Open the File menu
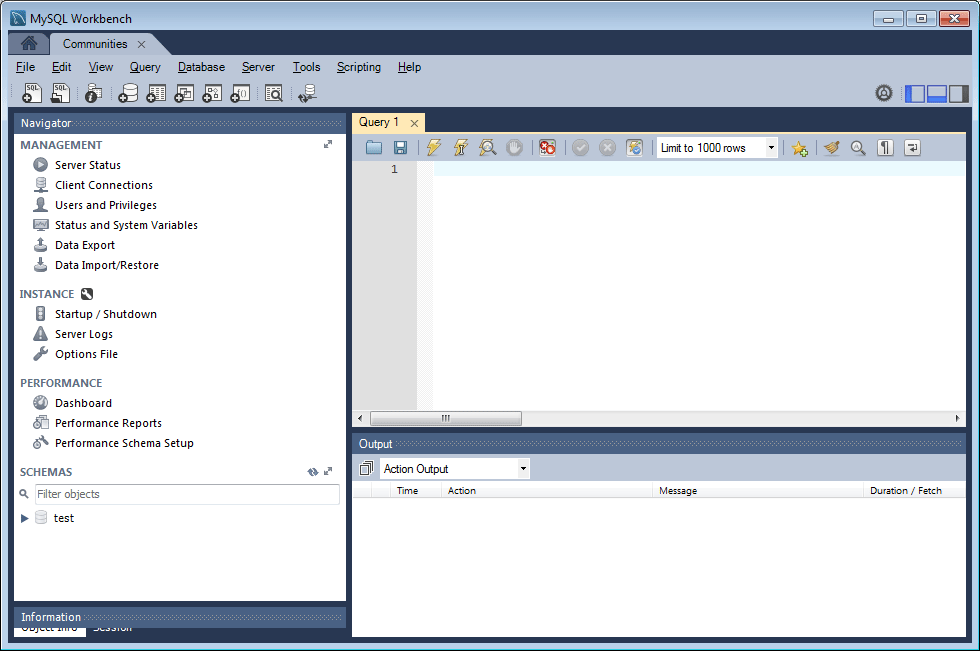This screenshot has width=980, height=651. [26, 67]
